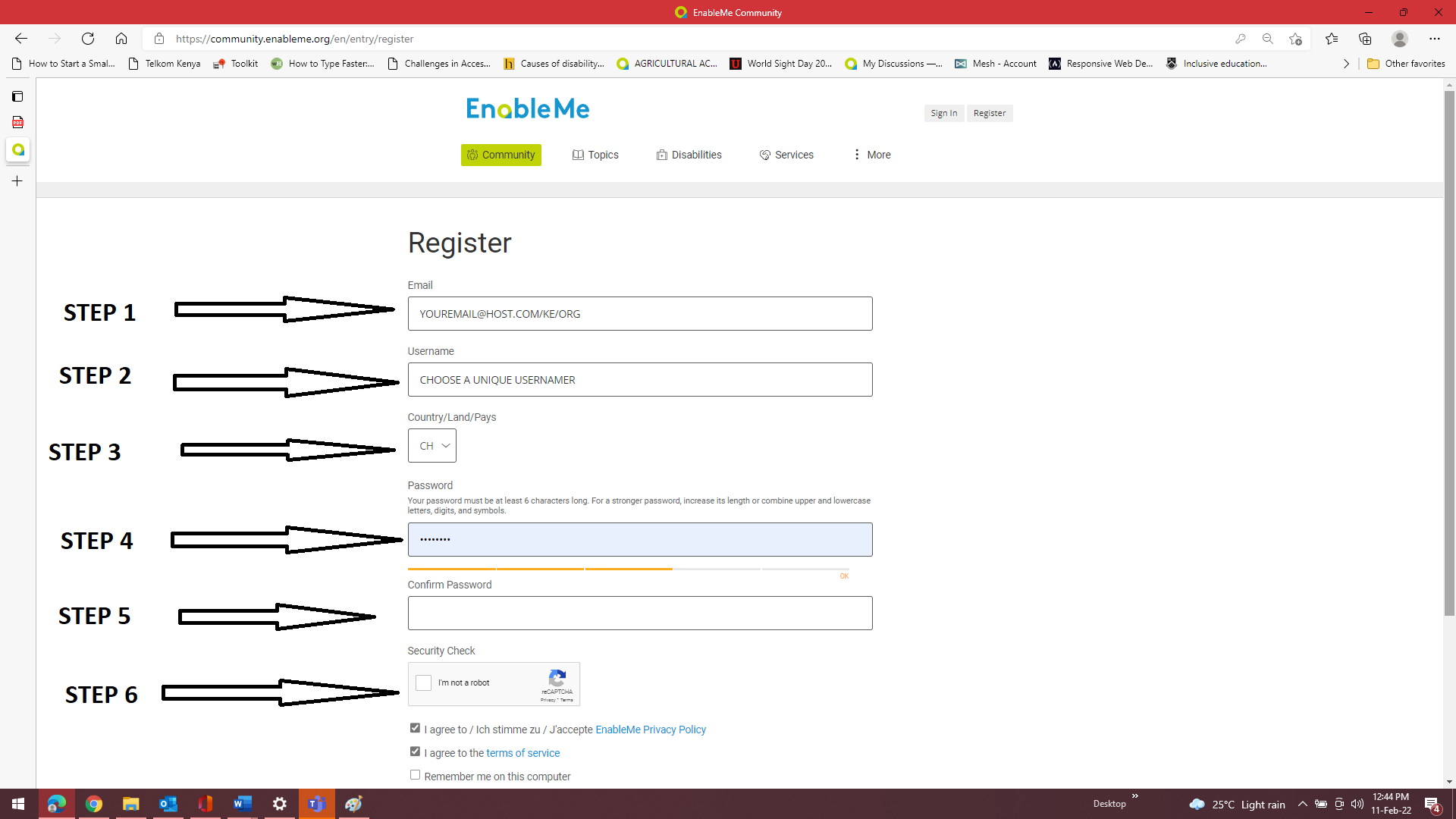This screenshot has width=1456, height=819.
Task: Select the PDF tab icon in sidebar
Action: click(17, 122)
